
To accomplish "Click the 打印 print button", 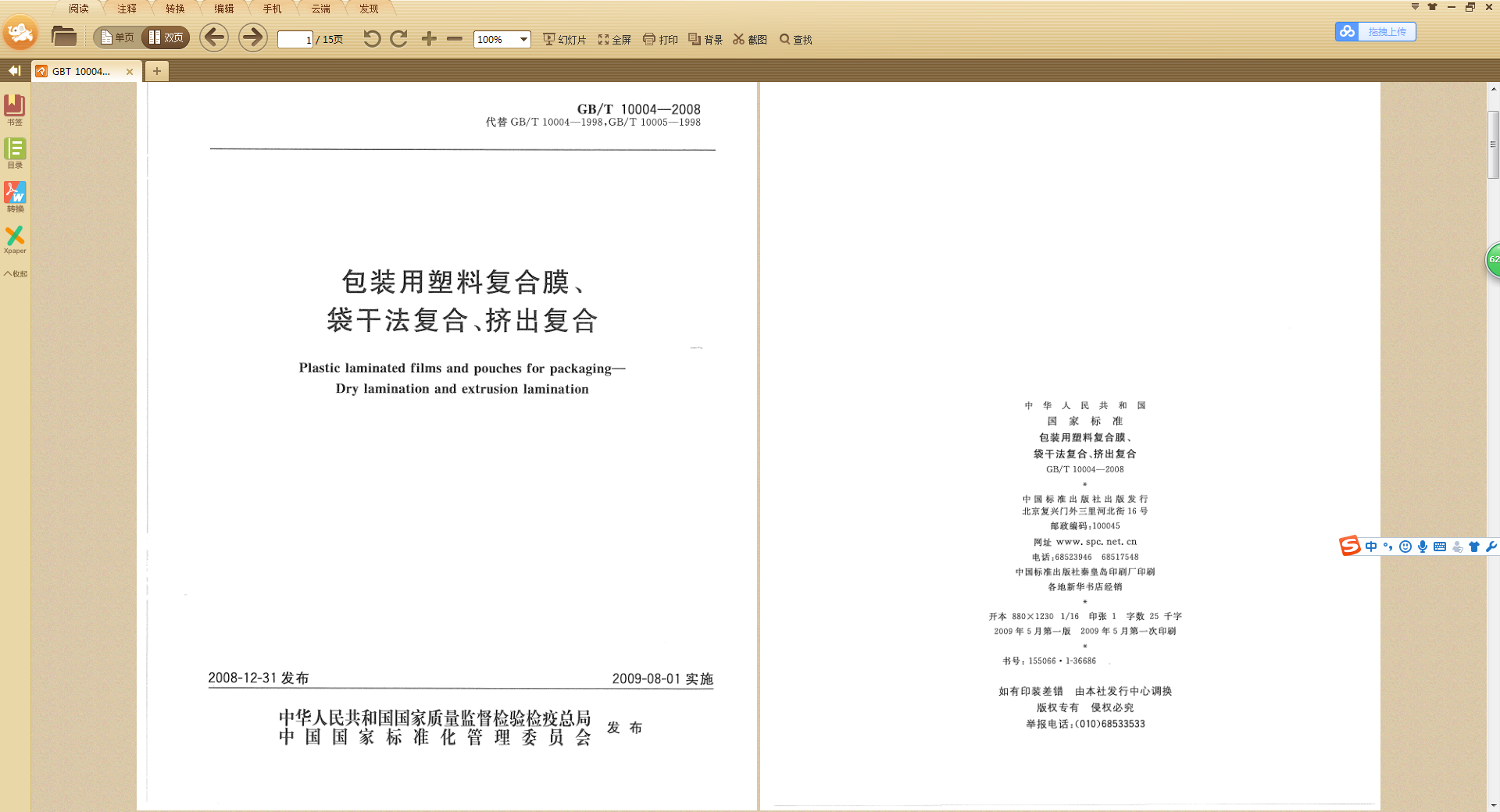I will coord(660,40).
